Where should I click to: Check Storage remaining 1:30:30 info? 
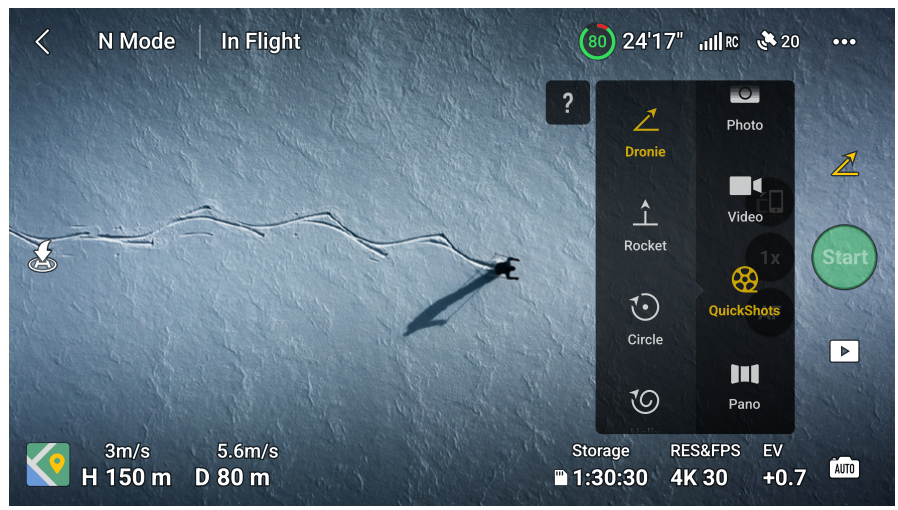[x=601, y=465]
